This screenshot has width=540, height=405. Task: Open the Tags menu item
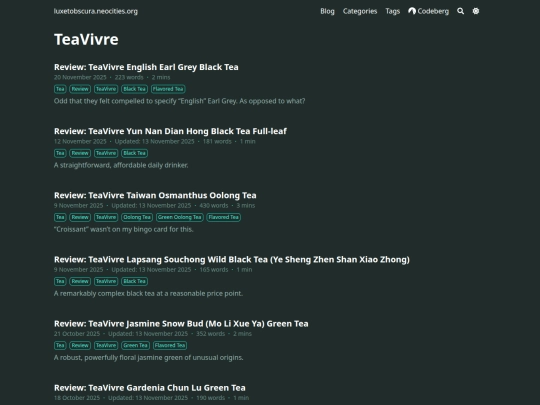[x=393, y=11]
